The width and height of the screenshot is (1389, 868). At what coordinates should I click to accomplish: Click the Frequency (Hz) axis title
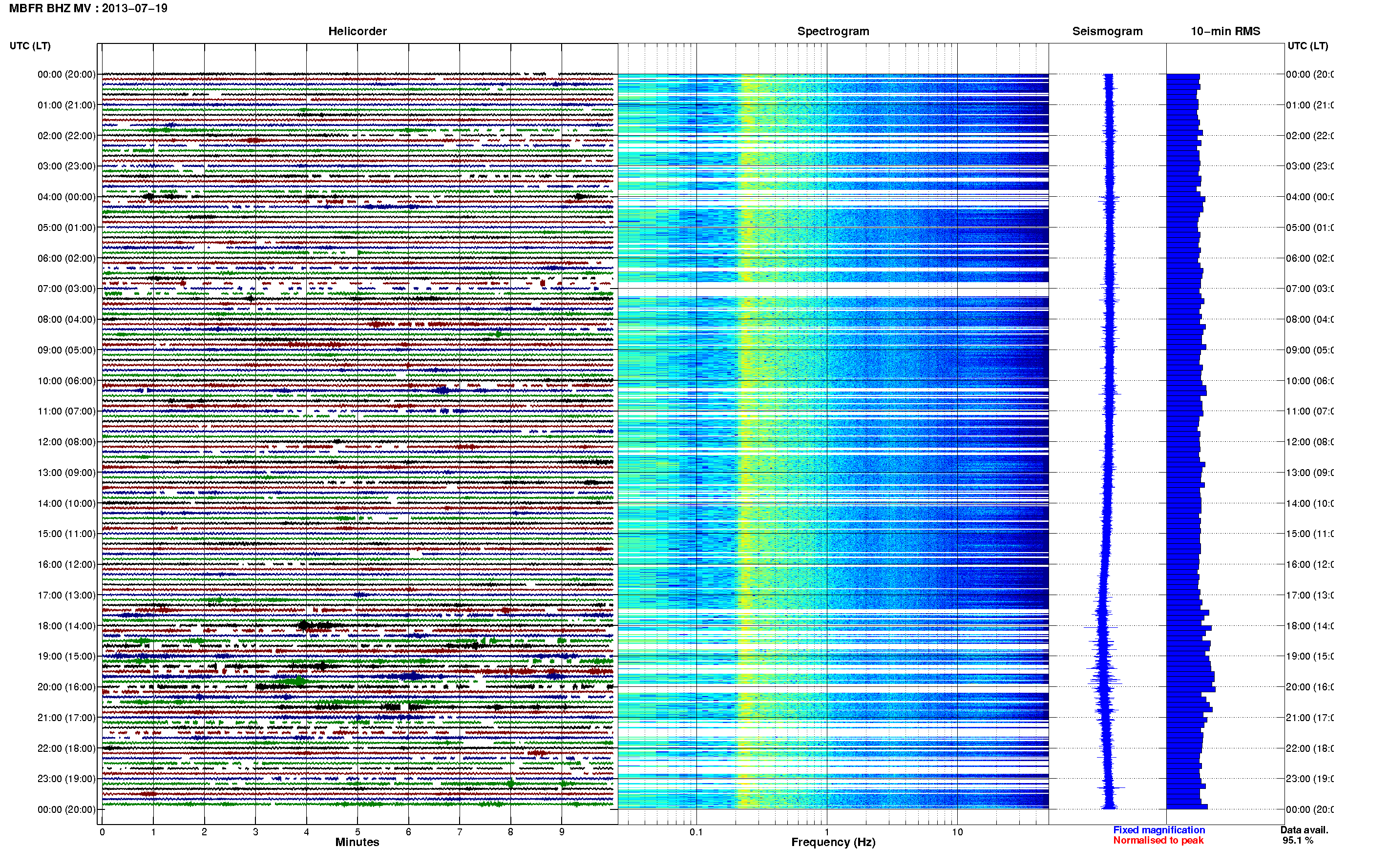(x=833, y=843)
